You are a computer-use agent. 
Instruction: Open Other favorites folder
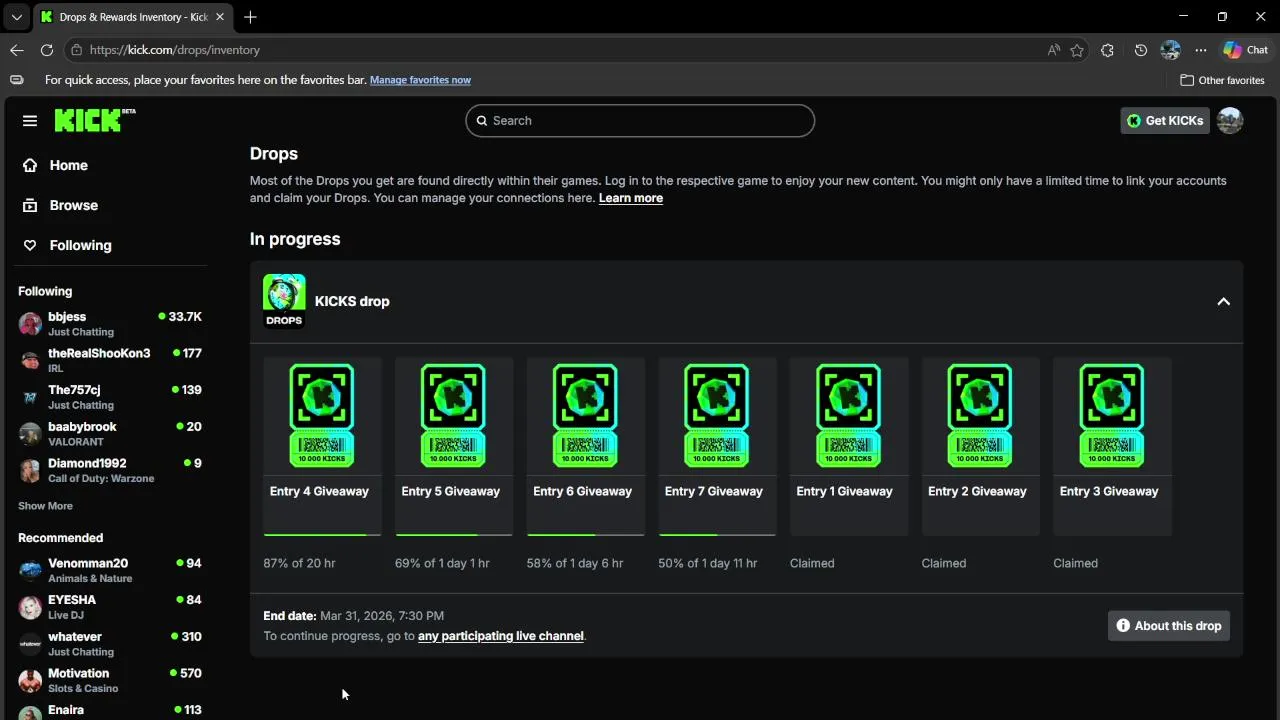point(1222,80)
